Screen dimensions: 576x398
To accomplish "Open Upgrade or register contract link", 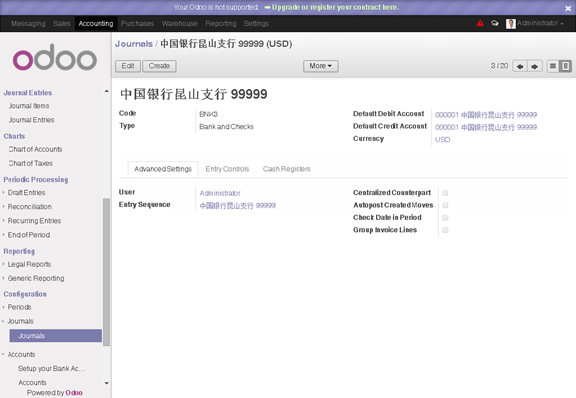I will click(332, 7).
